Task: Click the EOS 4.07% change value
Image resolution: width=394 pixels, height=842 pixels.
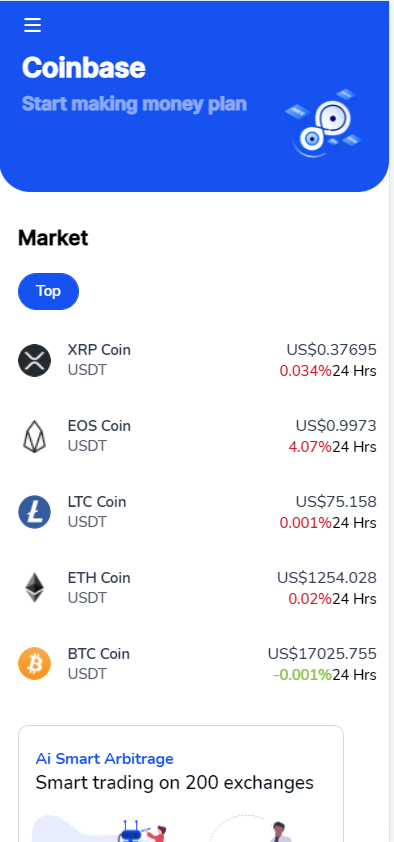Action: (310, 447)
